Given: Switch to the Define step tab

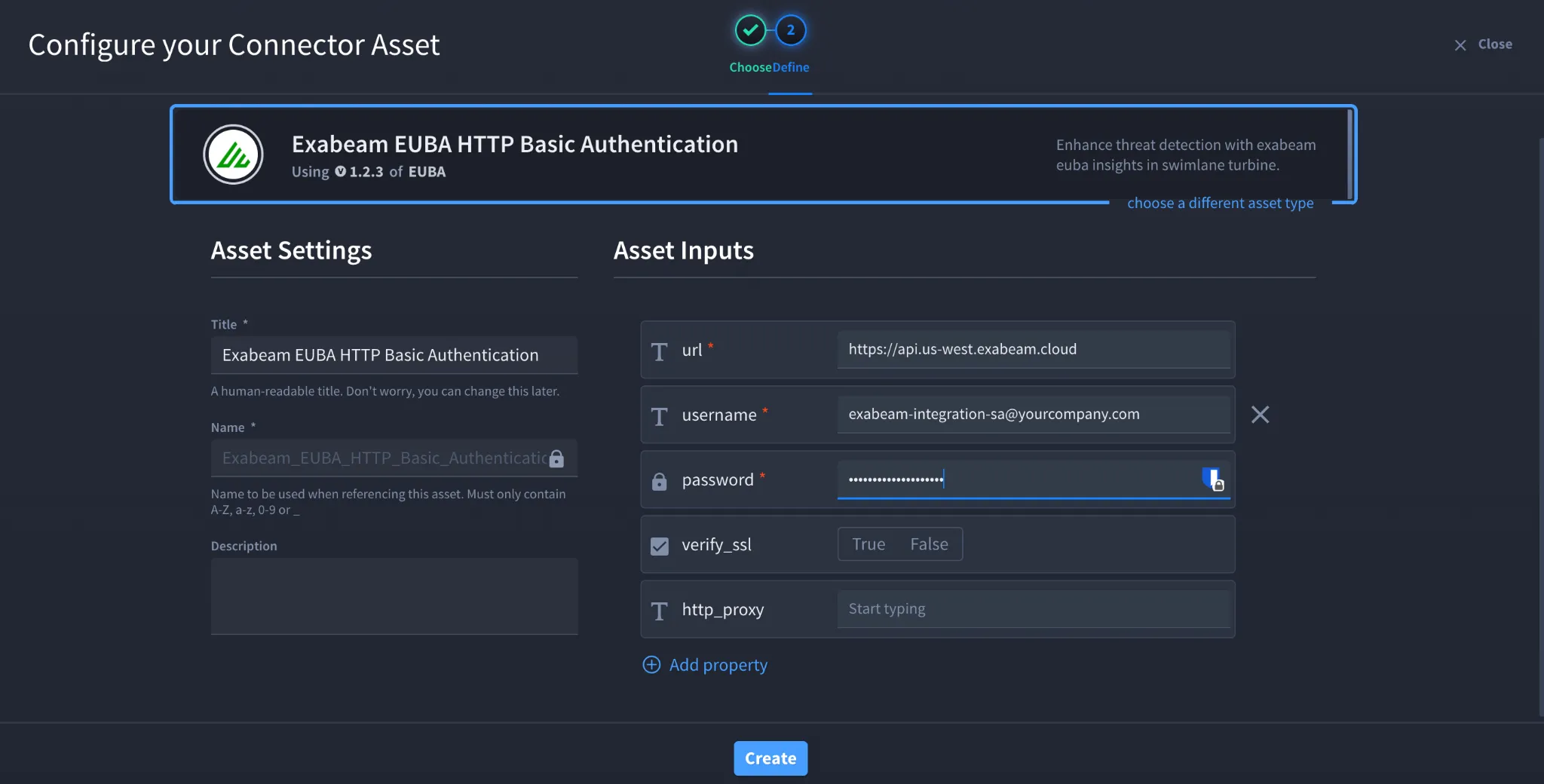Looking at the screenshot, I should click(791, 67).
